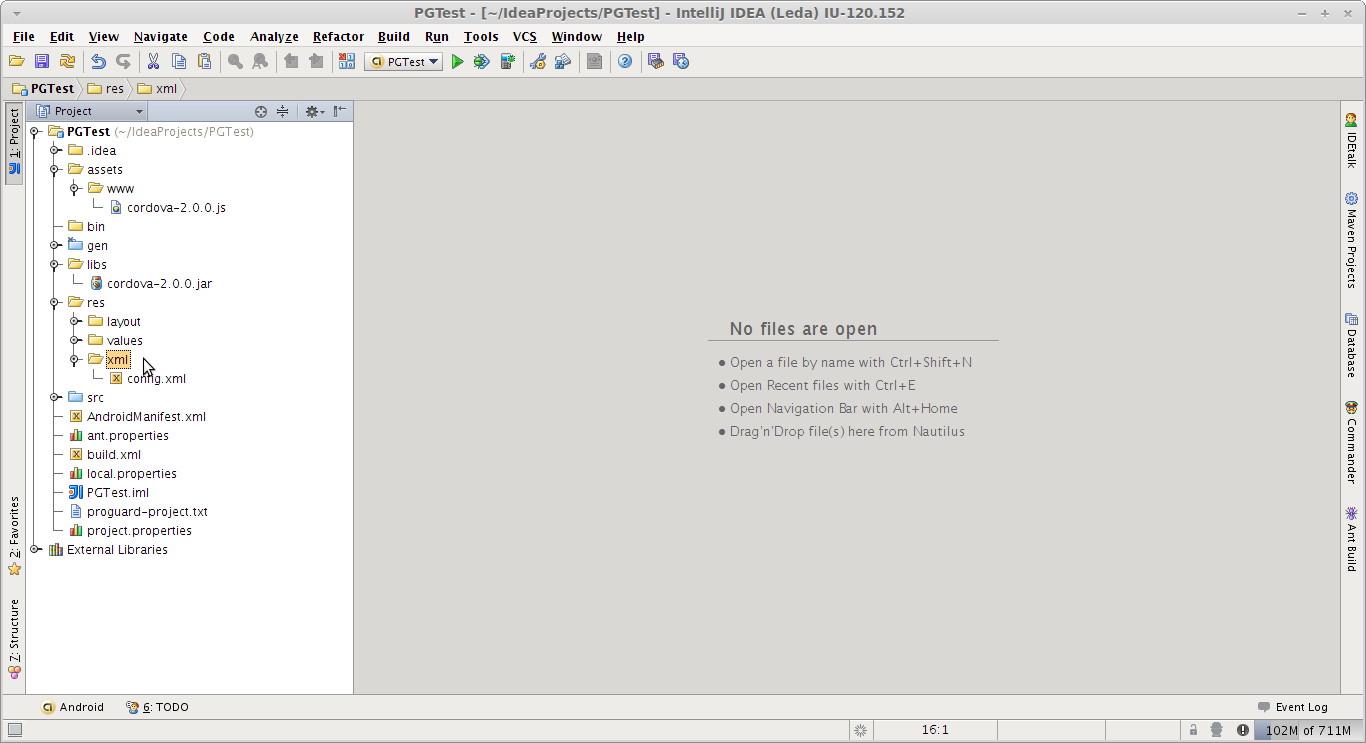The height and width of the screenshot is (743, 1366).
Task: Expand the External Libraries node
Action: coord(35,549)
